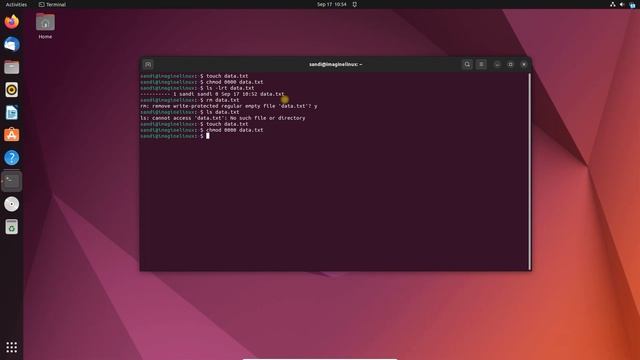
Task: Show applications grid
Action: (x=11, y=347)
